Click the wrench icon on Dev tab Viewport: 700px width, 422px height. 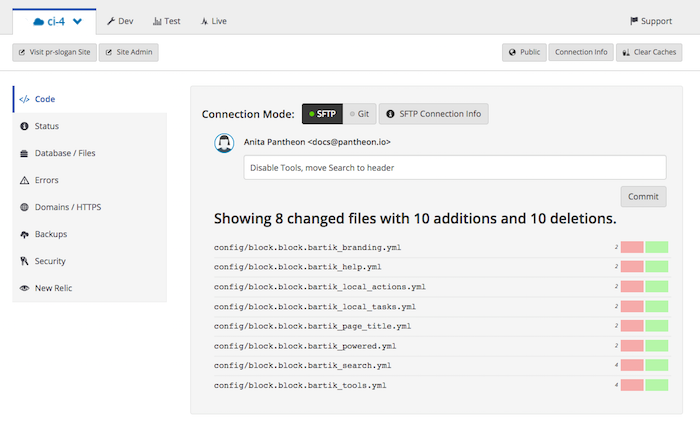pos(111,21)
